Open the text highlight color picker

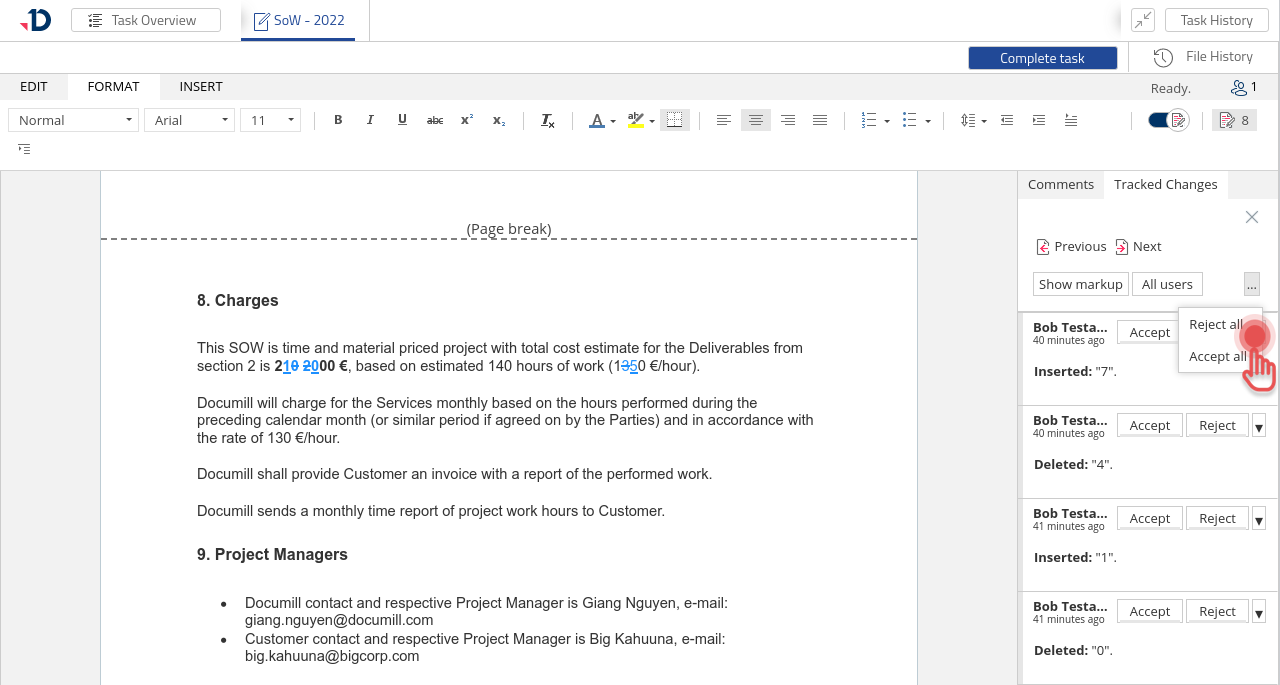click(652, 121)
